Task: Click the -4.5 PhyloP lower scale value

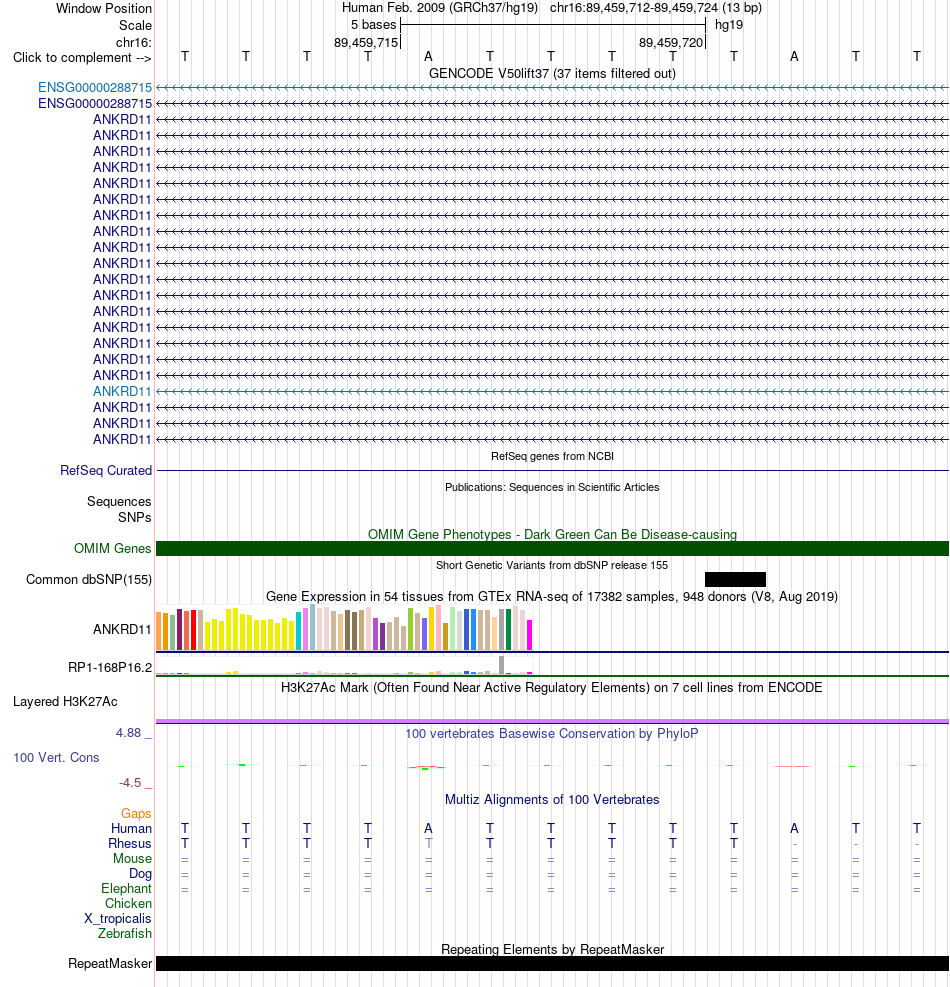Action: click(130, 782)
